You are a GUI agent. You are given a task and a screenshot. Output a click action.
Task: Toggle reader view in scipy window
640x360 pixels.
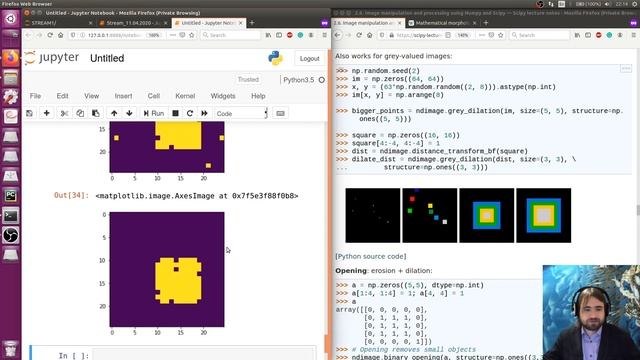click(x=448, y=35)
